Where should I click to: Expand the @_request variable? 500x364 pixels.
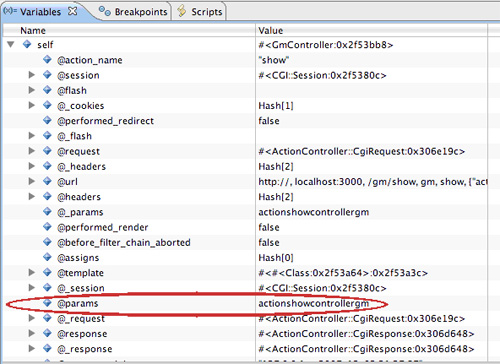[32, 318]
